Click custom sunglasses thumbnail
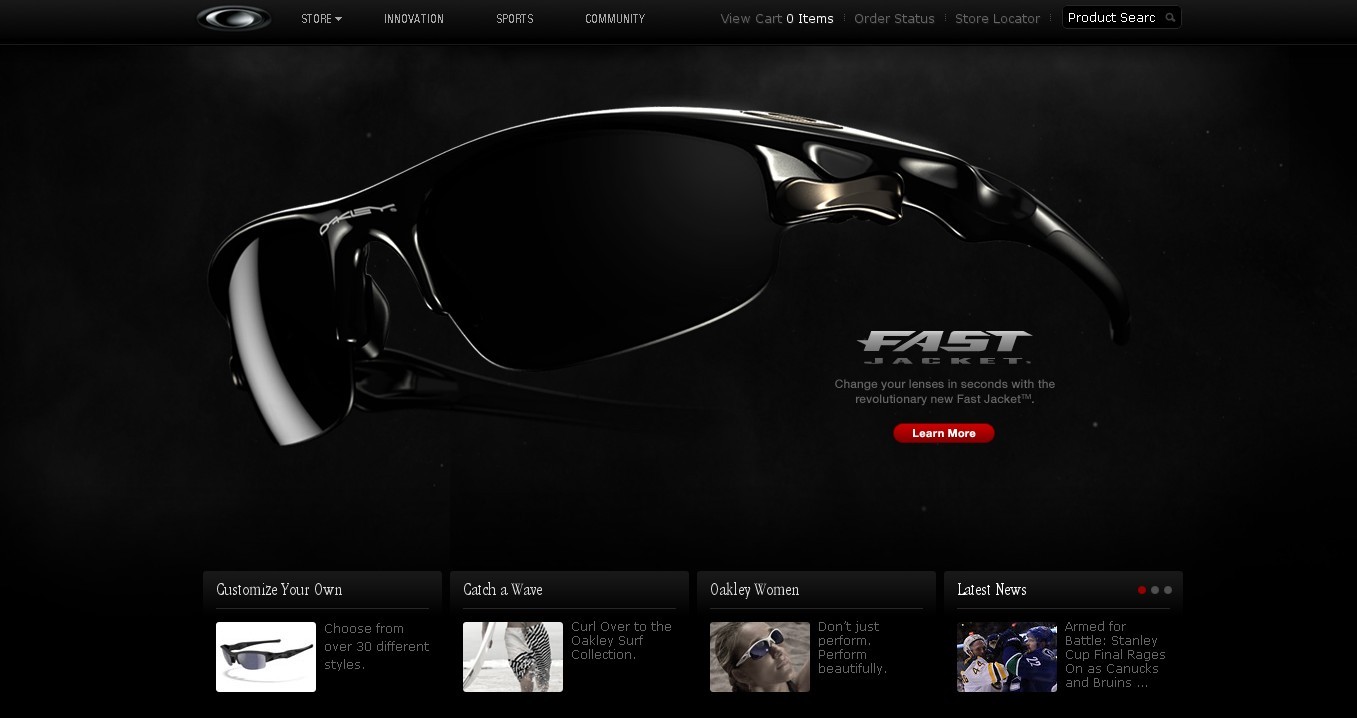This screenshot has height=718, width=1357. [x=266, y=657]
